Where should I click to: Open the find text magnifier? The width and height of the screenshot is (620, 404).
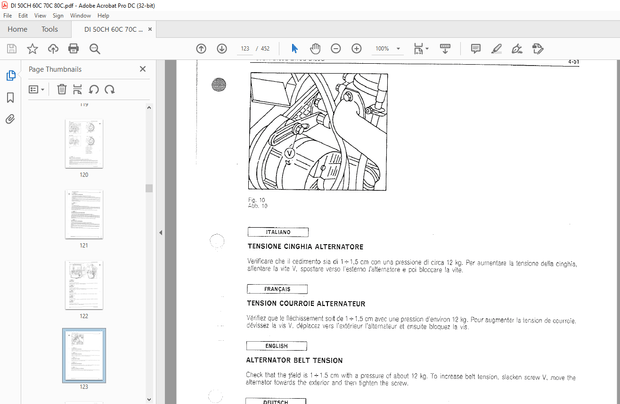[x=95, y=49]
